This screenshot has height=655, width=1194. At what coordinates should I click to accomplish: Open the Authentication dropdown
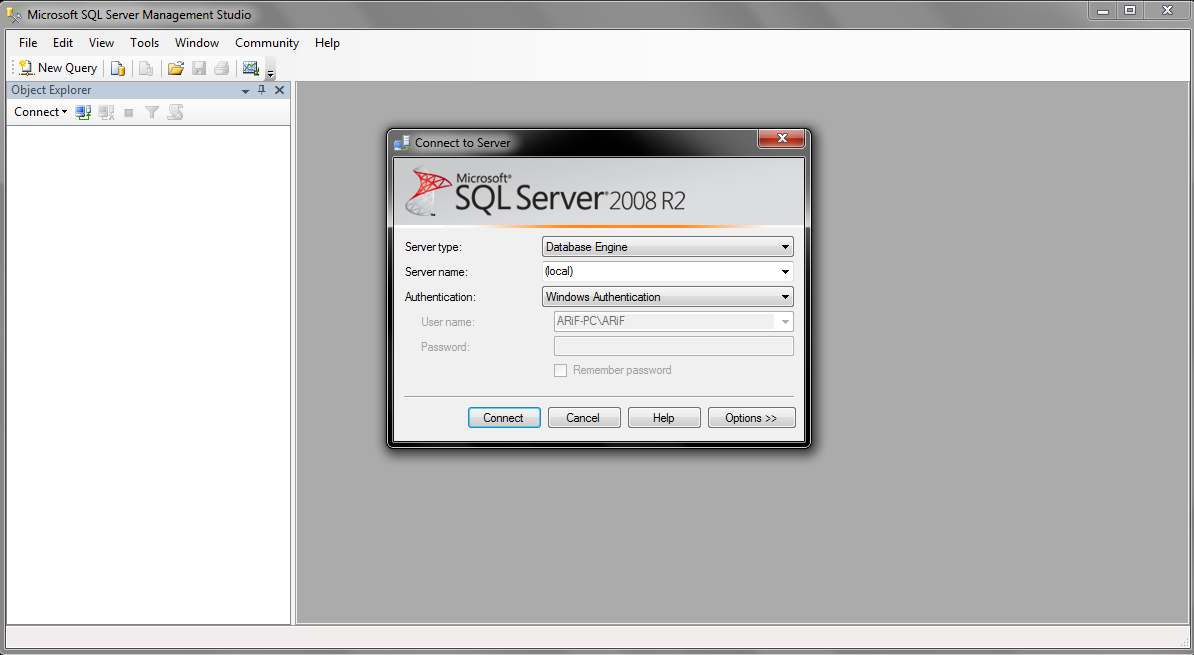668,297
